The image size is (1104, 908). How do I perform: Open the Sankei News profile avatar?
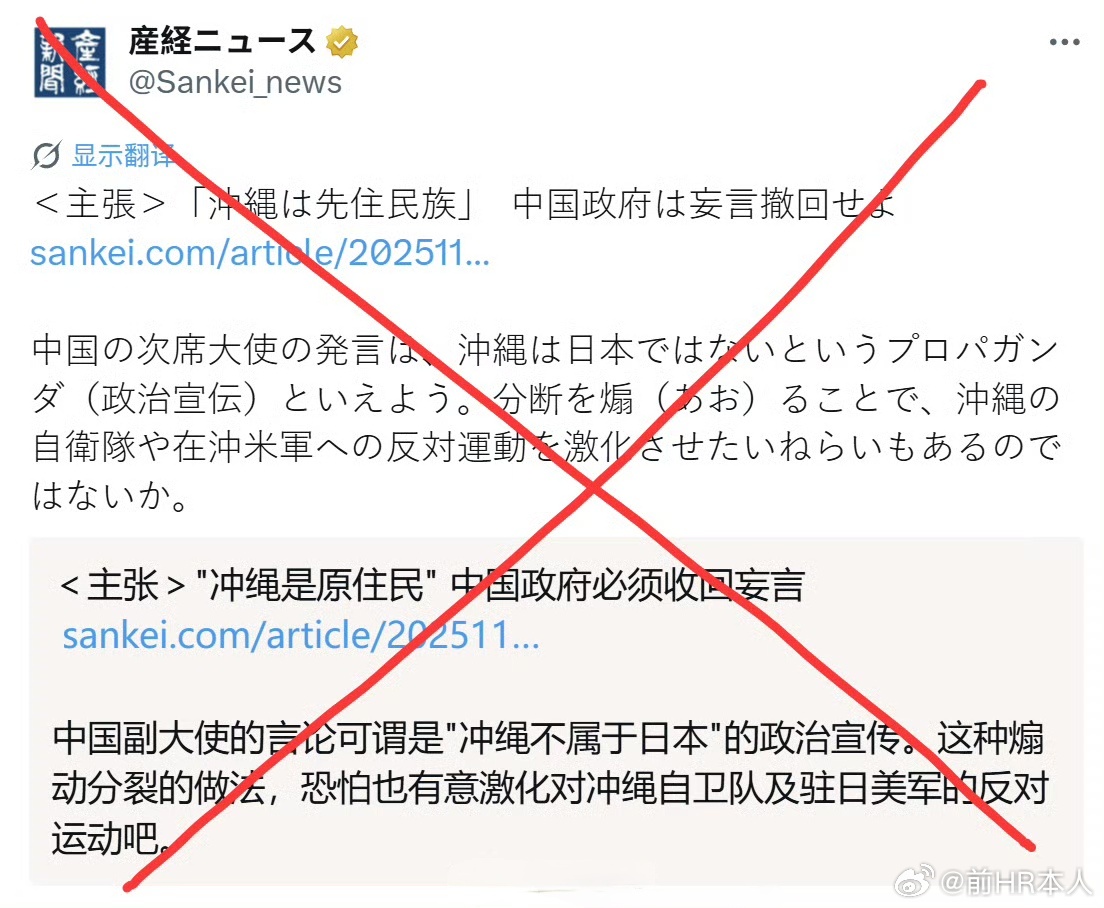point(70,62)
